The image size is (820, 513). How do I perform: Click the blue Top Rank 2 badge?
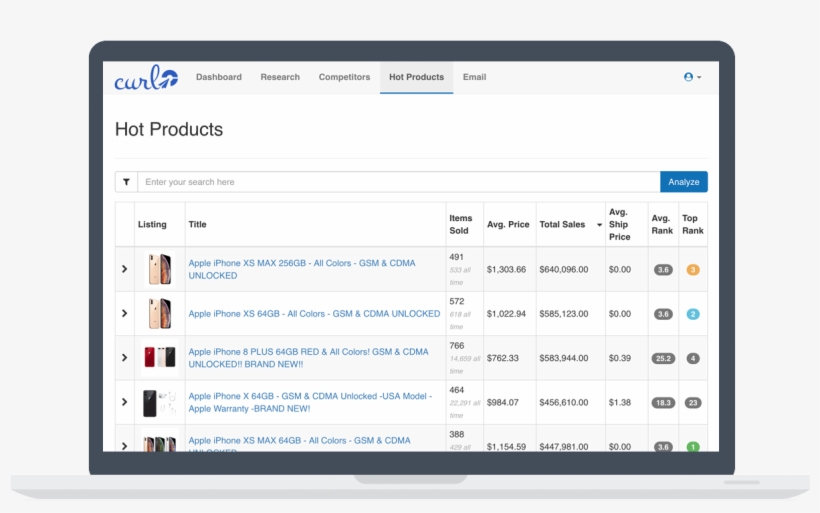692,314
